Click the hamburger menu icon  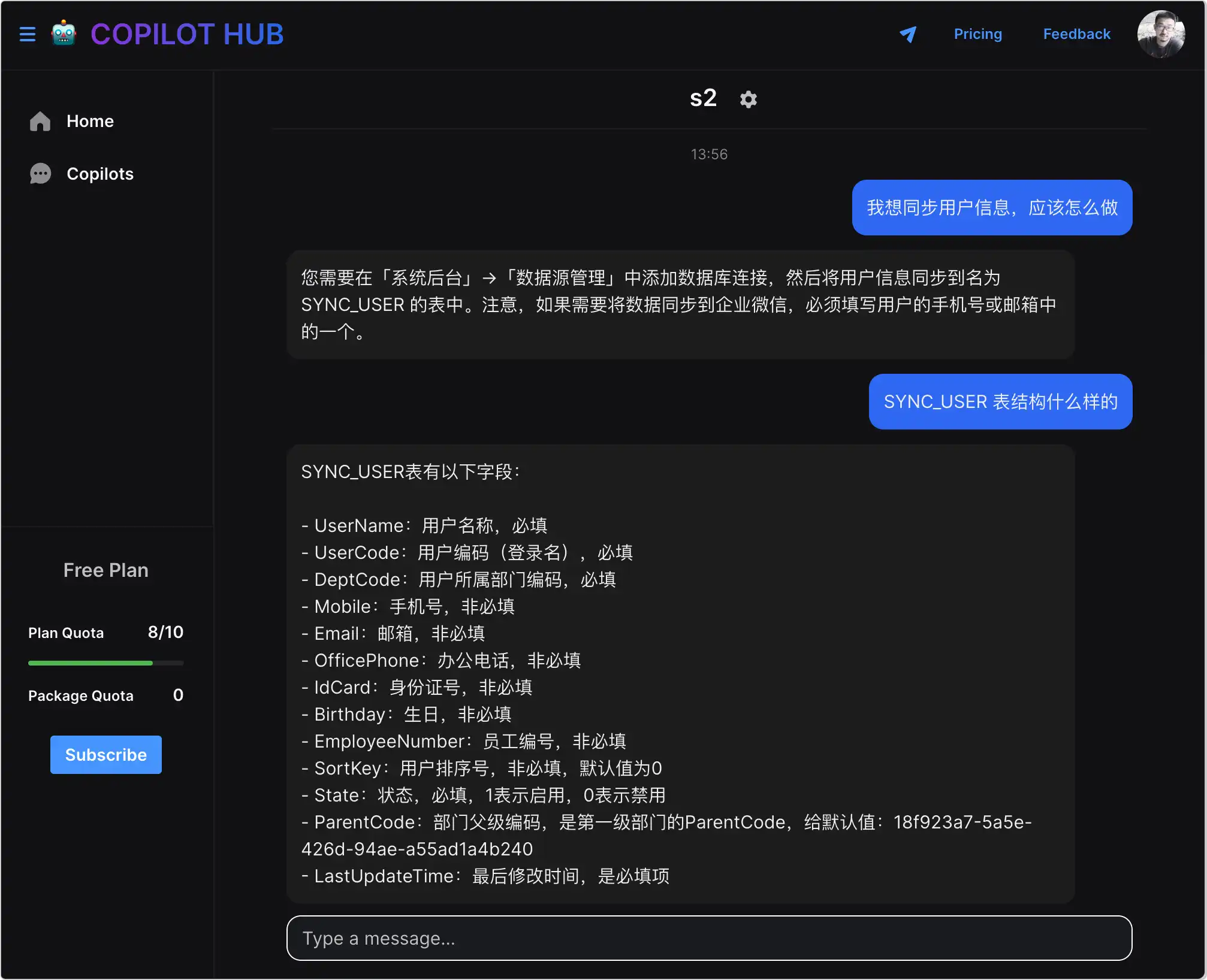tap(28, 34)
